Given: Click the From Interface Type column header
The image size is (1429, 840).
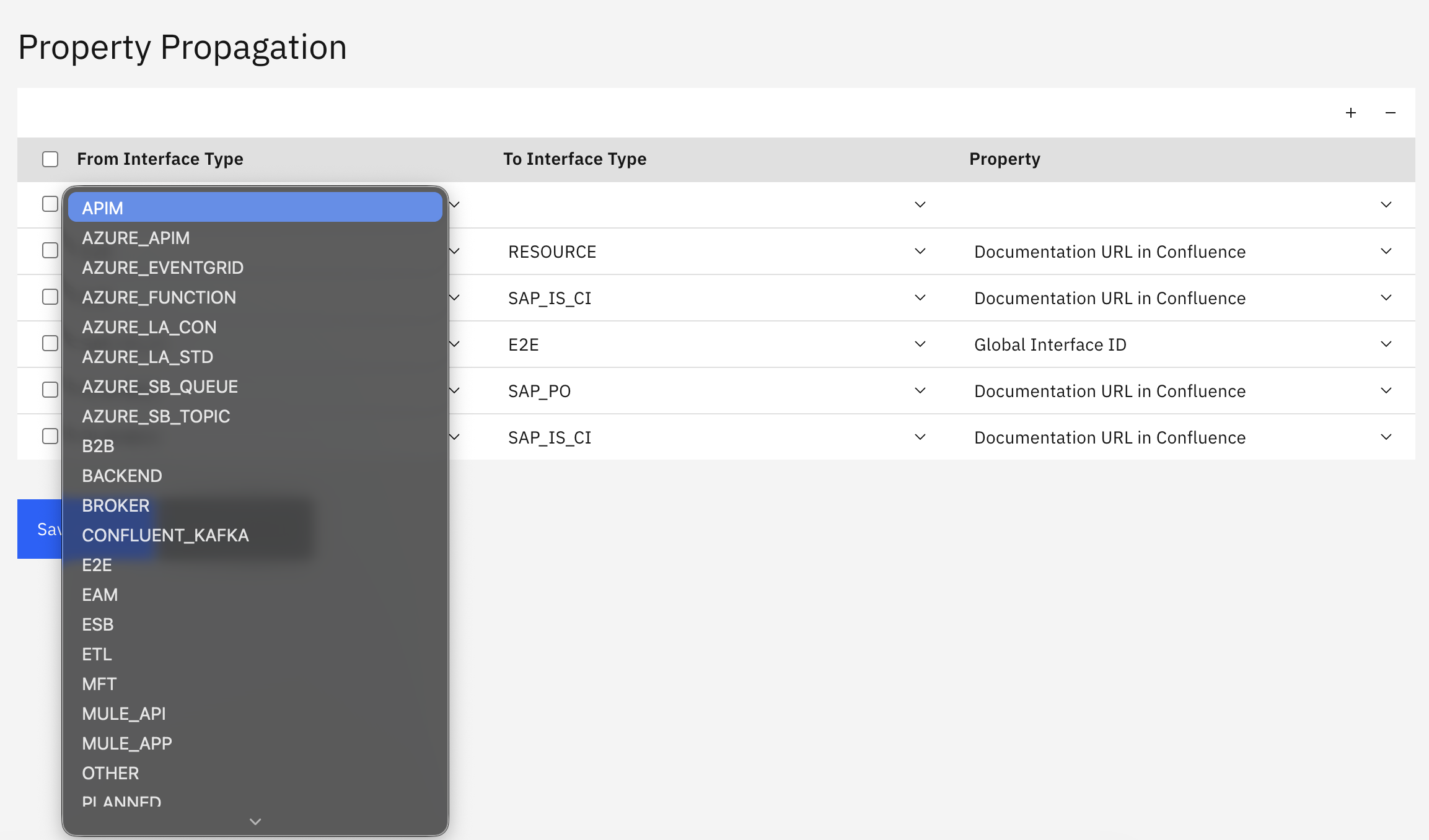Looking at the screenshot, I should [x=160, y=159].
